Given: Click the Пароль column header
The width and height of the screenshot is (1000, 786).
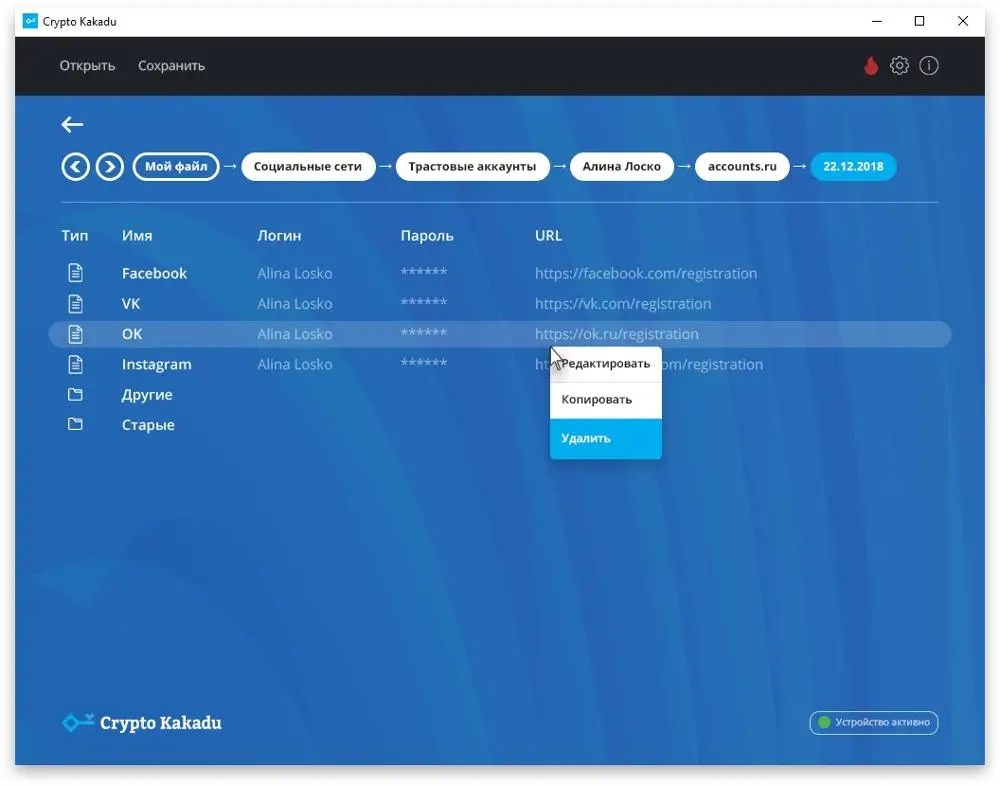Looking at the screenshot, I should click(x=427, y=235).
